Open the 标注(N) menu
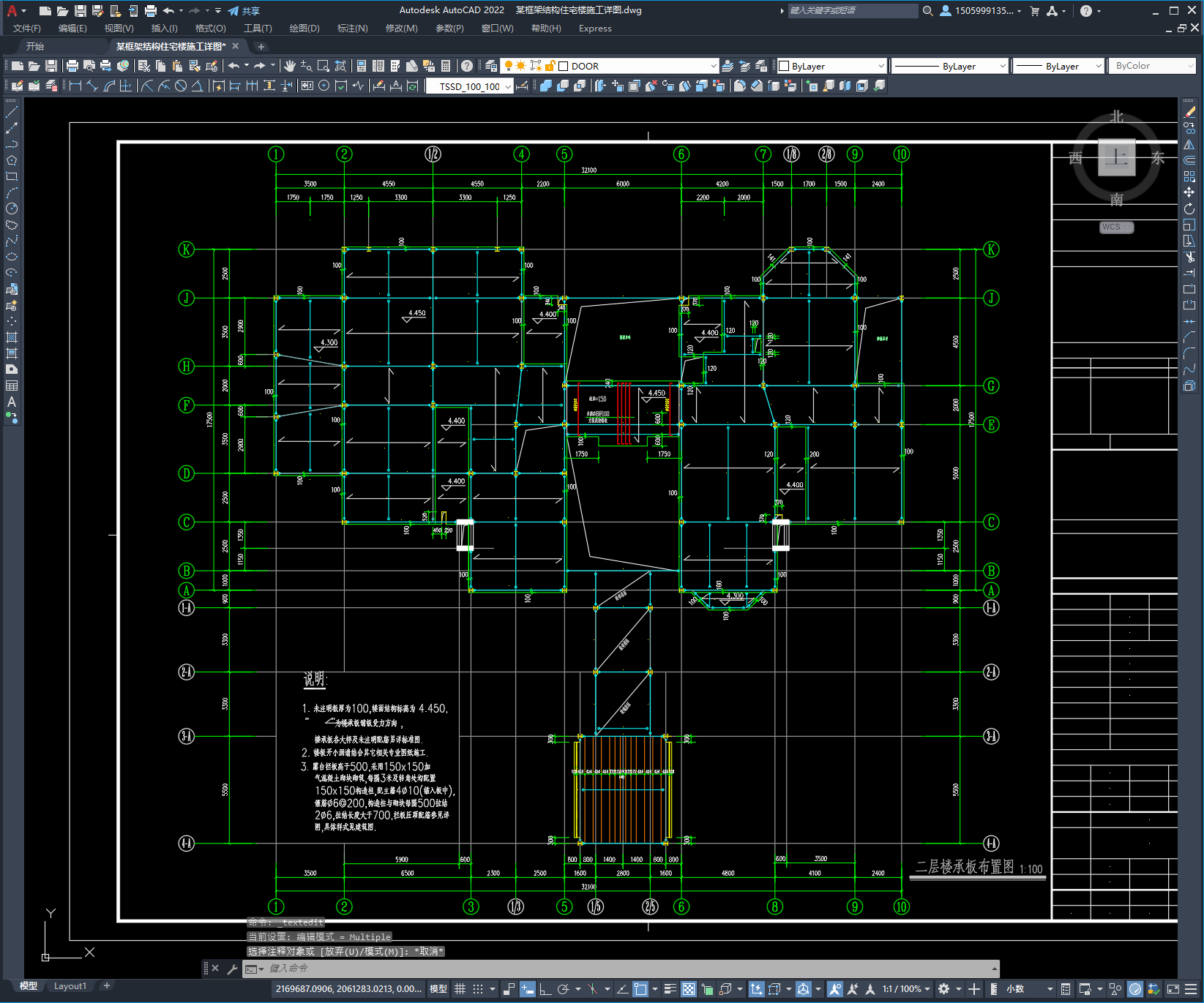Viewport: 1204px width, 1003px height. click(x=352, y=29)
